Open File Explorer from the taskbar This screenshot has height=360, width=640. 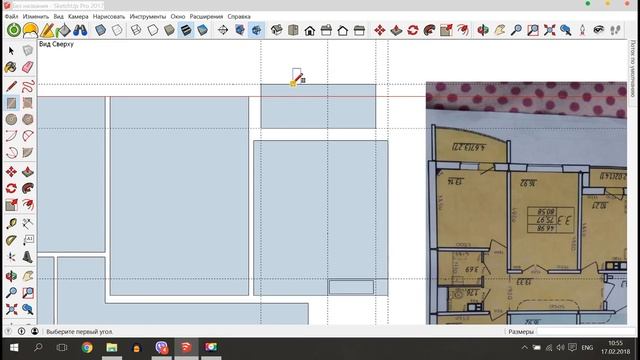111,347
